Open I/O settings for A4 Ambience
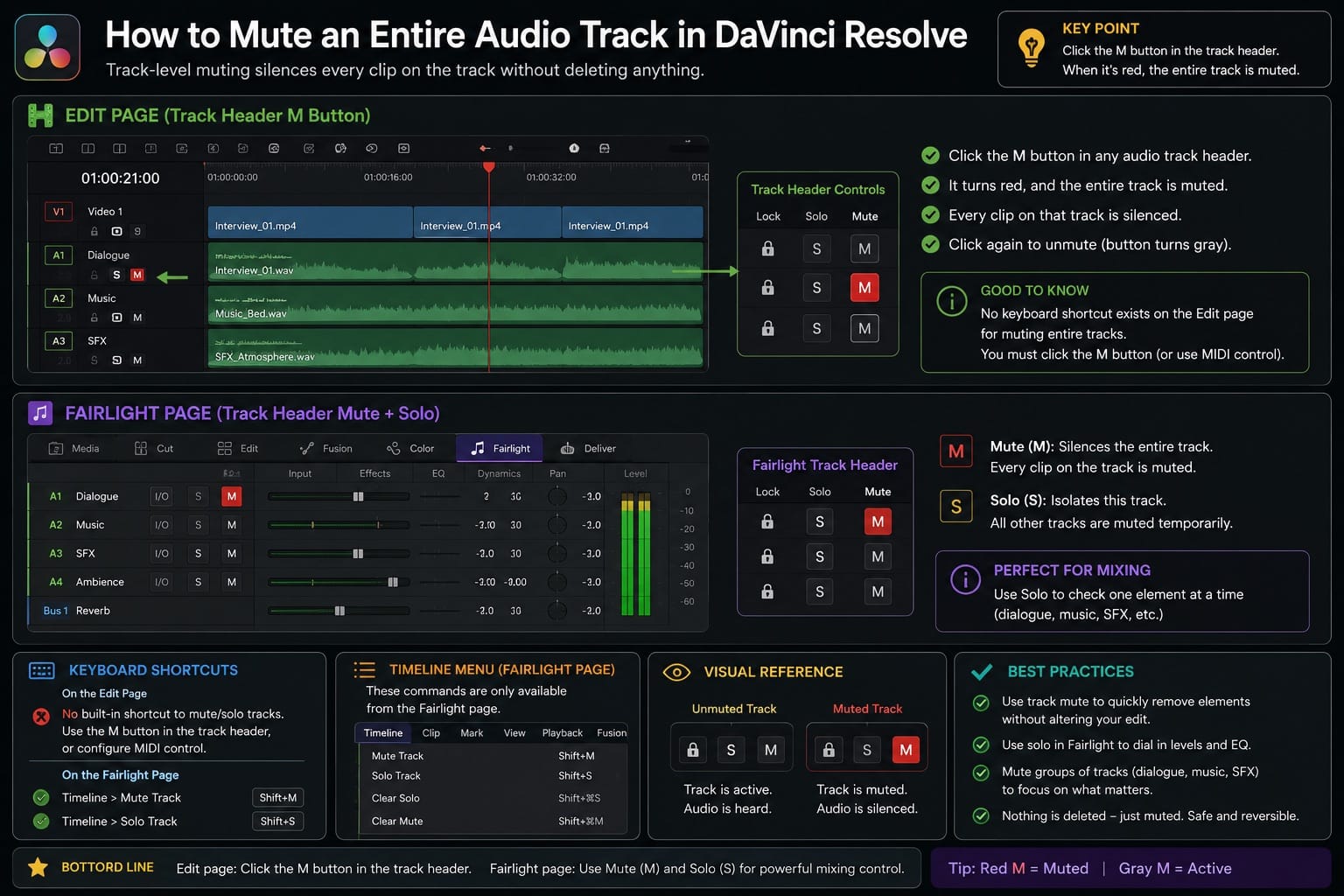Screen dimensions: 1344x896 [161, 582]
